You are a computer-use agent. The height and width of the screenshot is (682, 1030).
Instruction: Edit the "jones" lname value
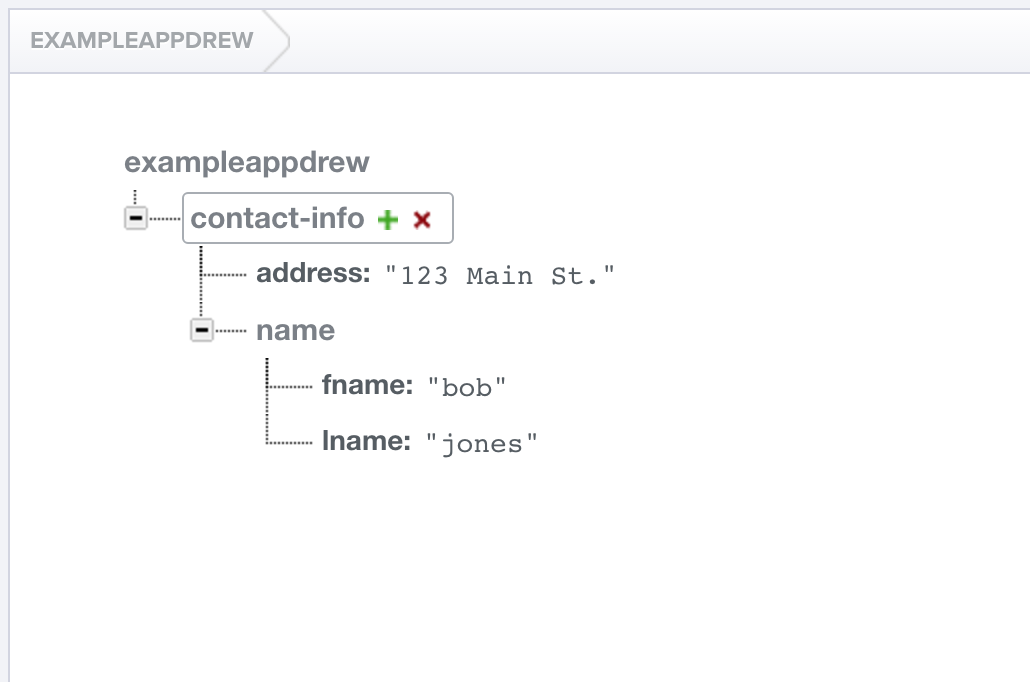click(x=482, y=444)
